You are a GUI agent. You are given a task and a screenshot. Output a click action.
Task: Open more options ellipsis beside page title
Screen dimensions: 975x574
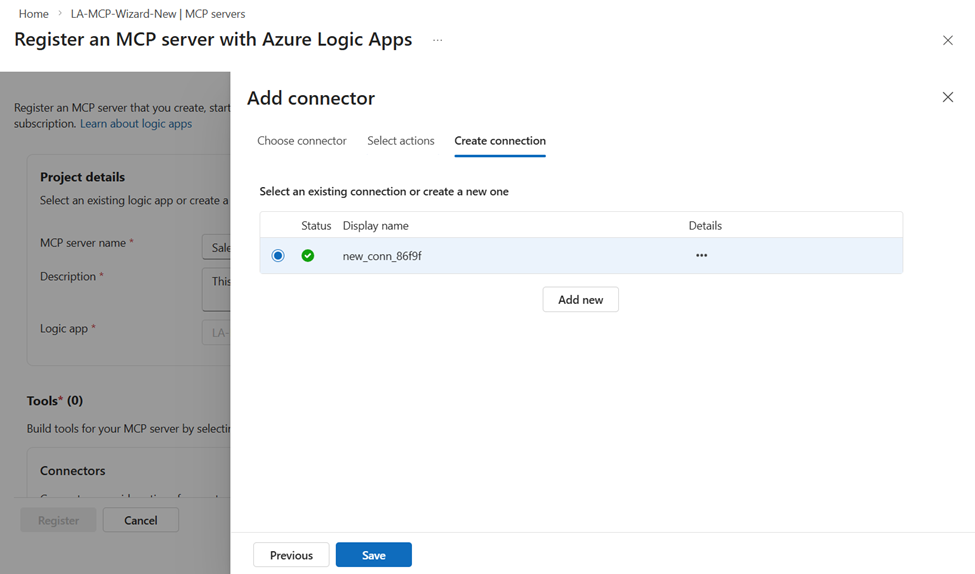coord(437,40)
